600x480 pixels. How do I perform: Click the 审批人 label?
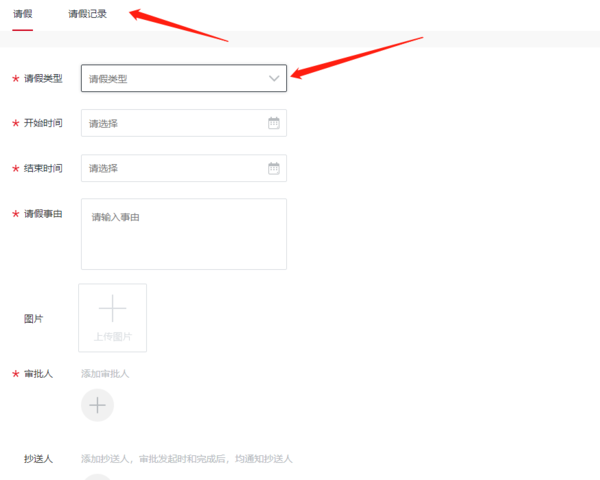click(x=38, y=374)
